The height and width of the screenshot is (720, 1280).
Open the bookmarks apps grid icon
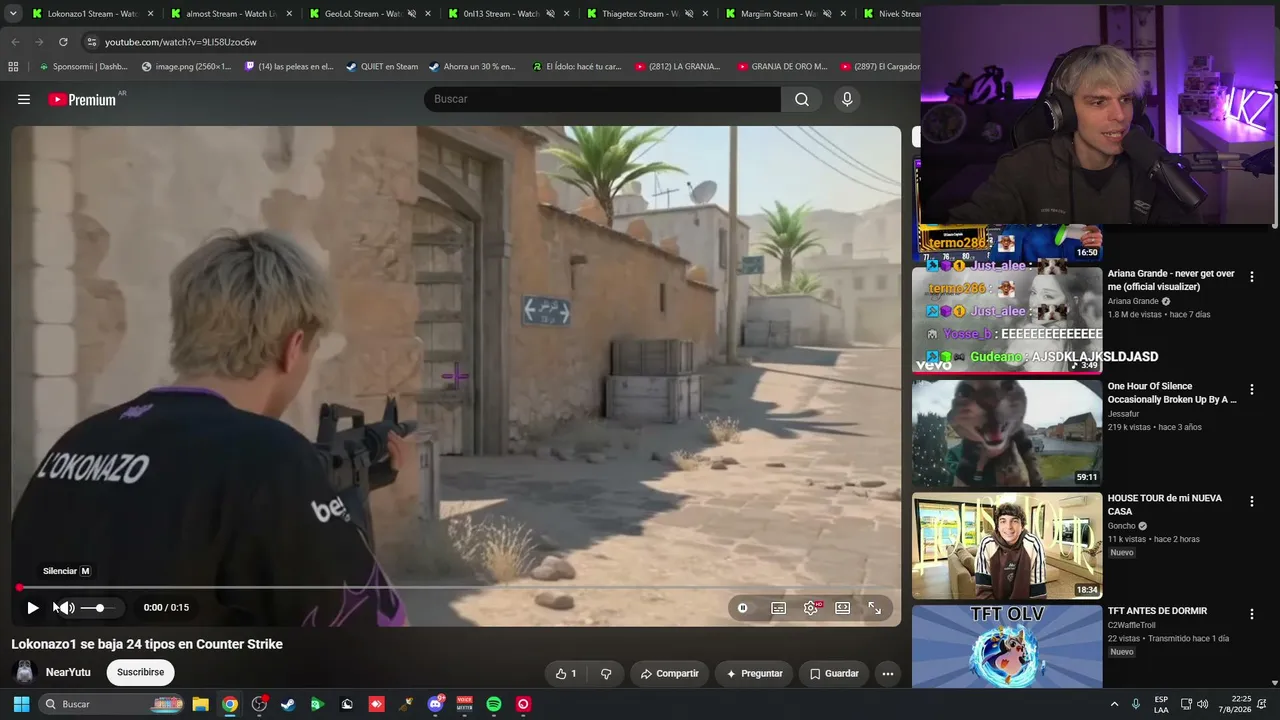point(13,67)
